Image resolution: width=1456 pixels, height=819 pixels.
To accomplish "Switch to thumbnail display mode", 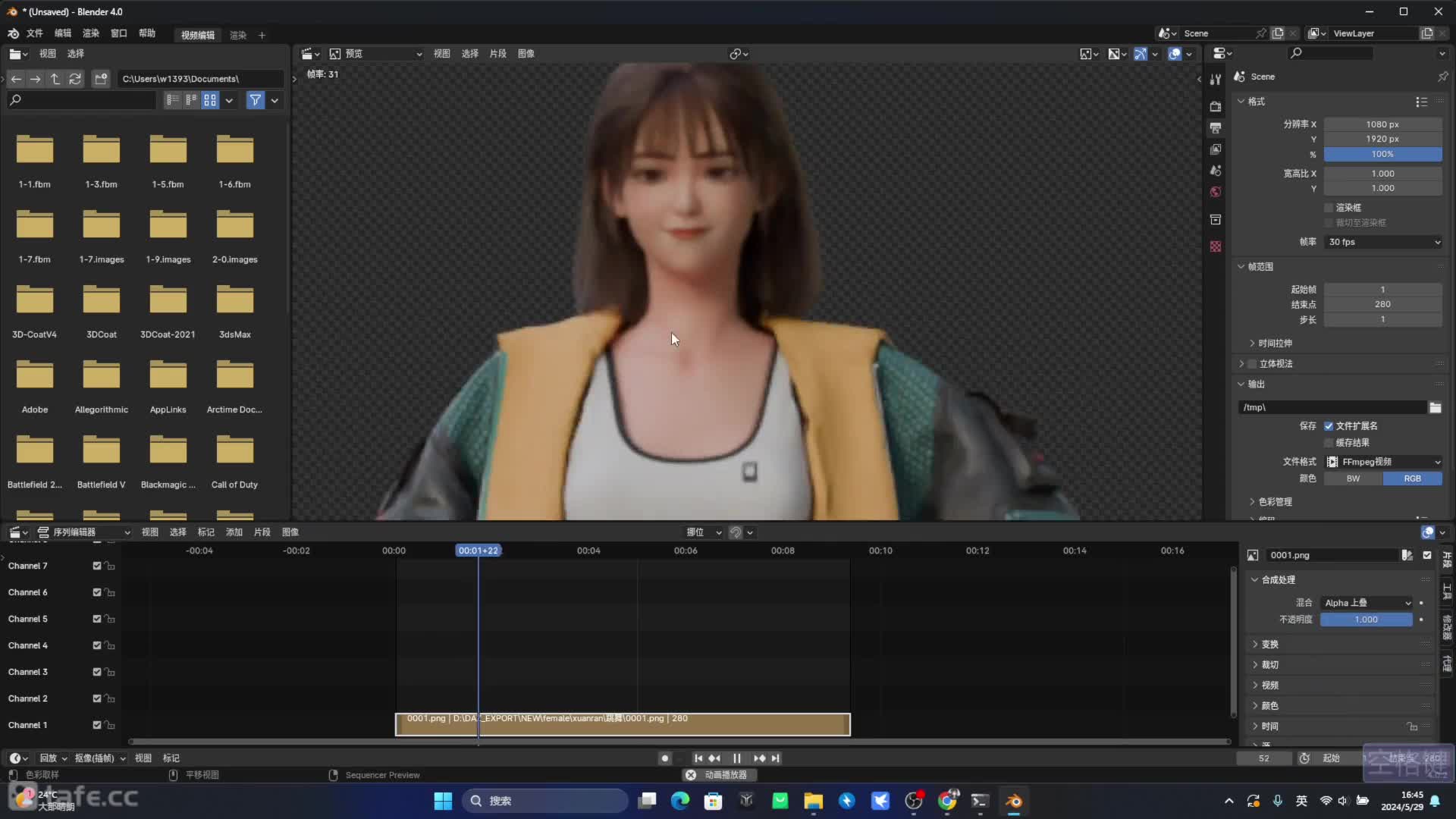I will tap(210, 100).
